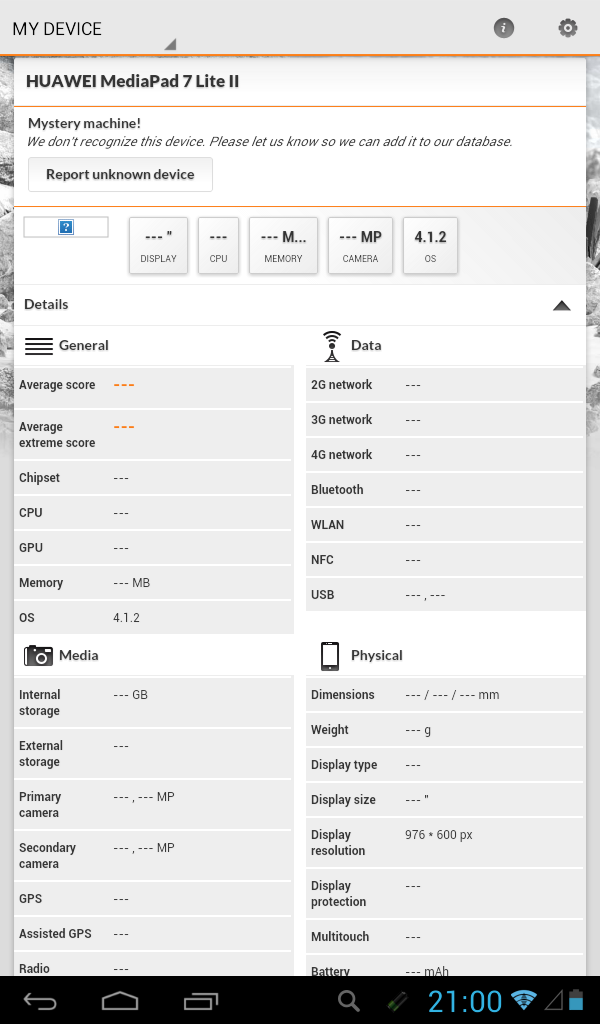The height and width of the screenshot is (1024, 600).
Task: Tap the Dimensions row
Action: click(445, 695)
